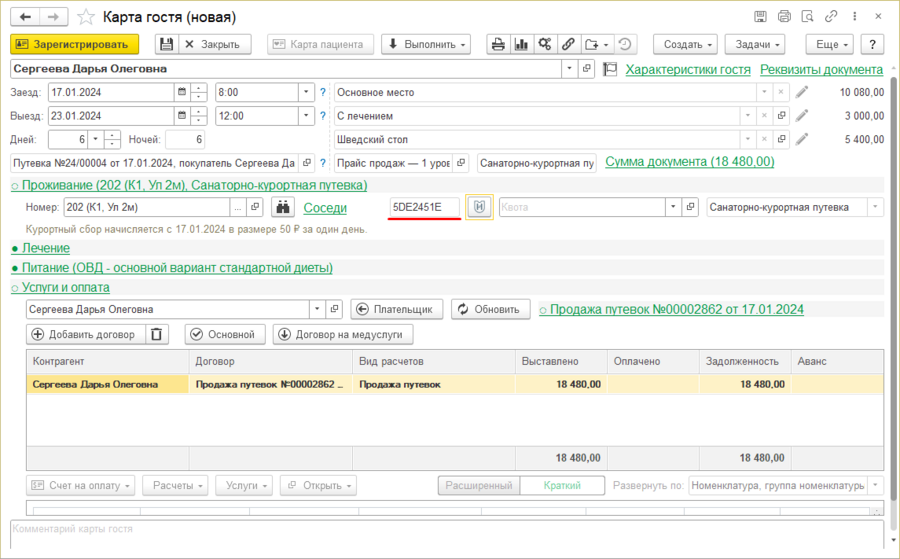Expand the Питание section

(172, 267)
